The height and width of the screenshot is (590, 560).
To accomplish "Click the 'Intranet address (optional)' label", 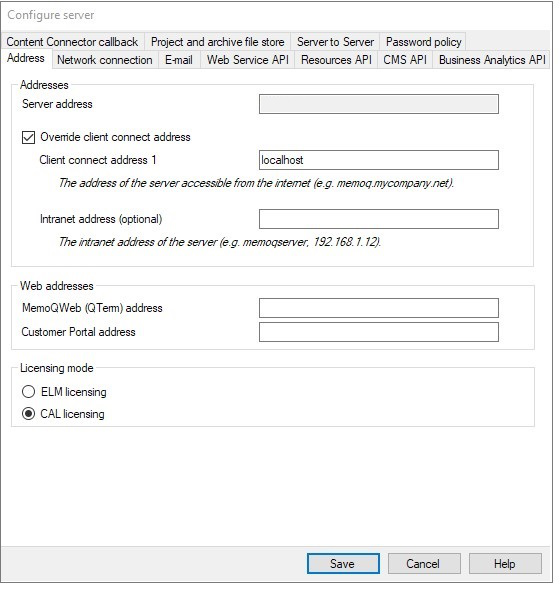I will [101, 219].
